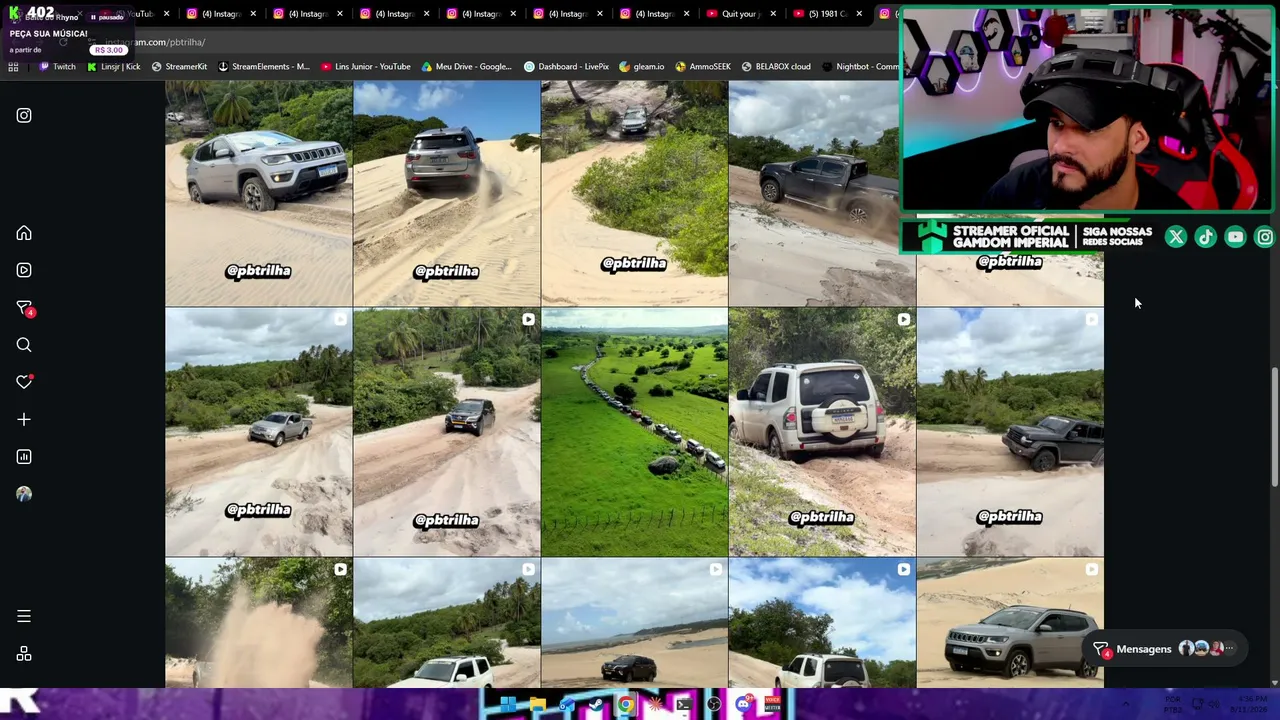This screenshot has width=1280, height=720.
Task: Open the StreamElements bookmark
Action: coord(264,67)
